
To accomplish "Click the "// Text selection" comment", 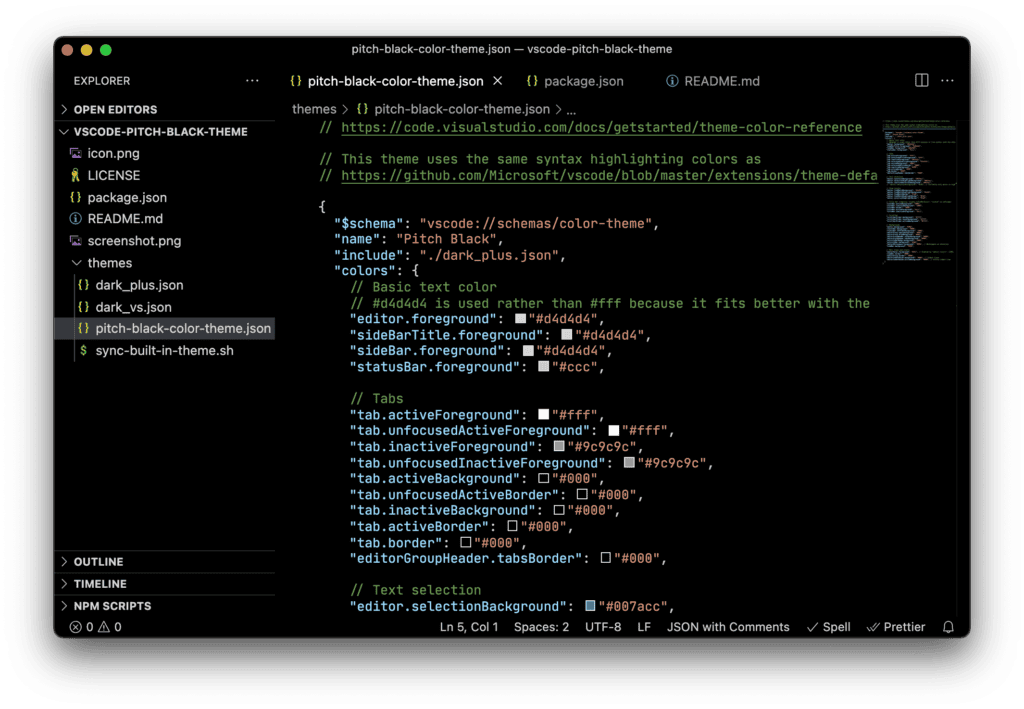I will click(x=415, y=590).
